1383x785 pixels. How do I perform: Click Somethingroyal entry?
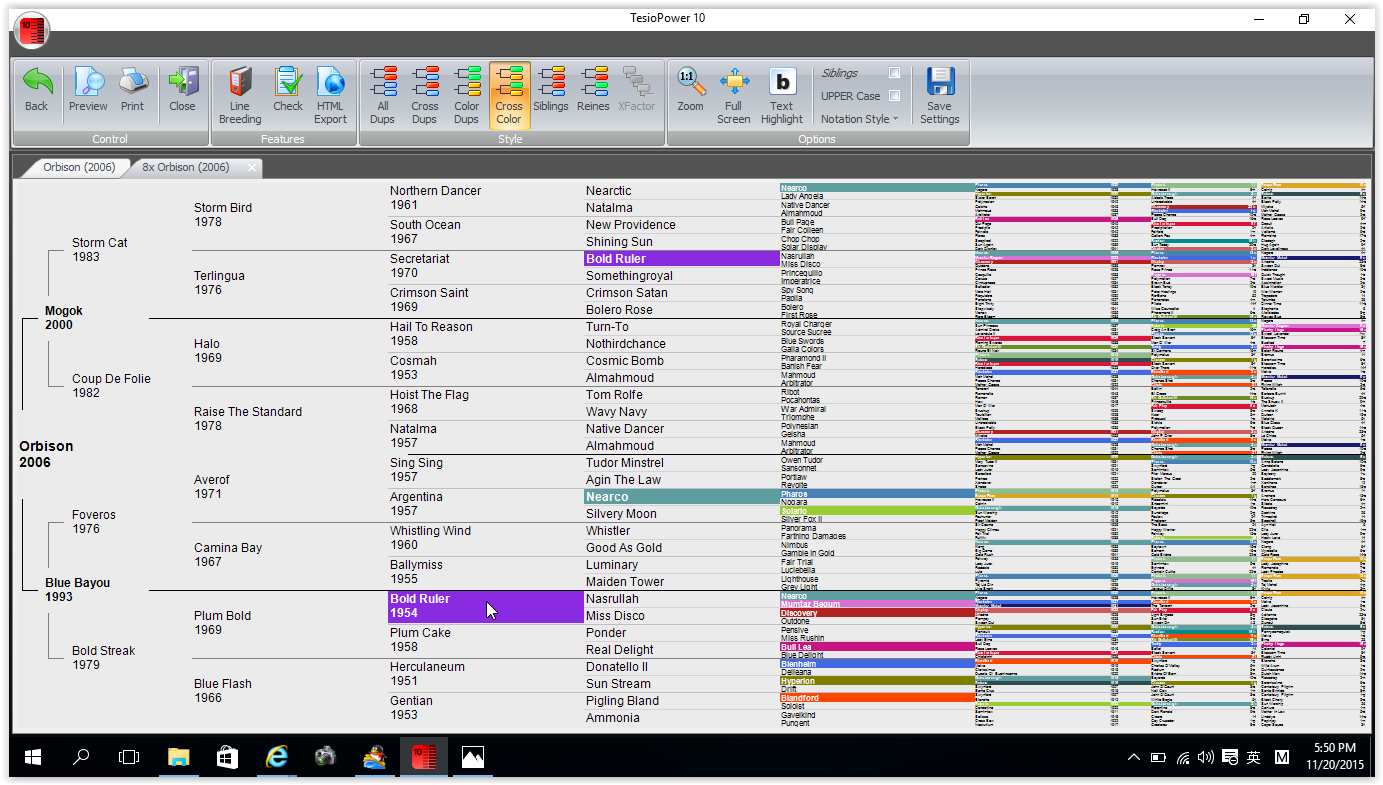[x=629, y=276]
